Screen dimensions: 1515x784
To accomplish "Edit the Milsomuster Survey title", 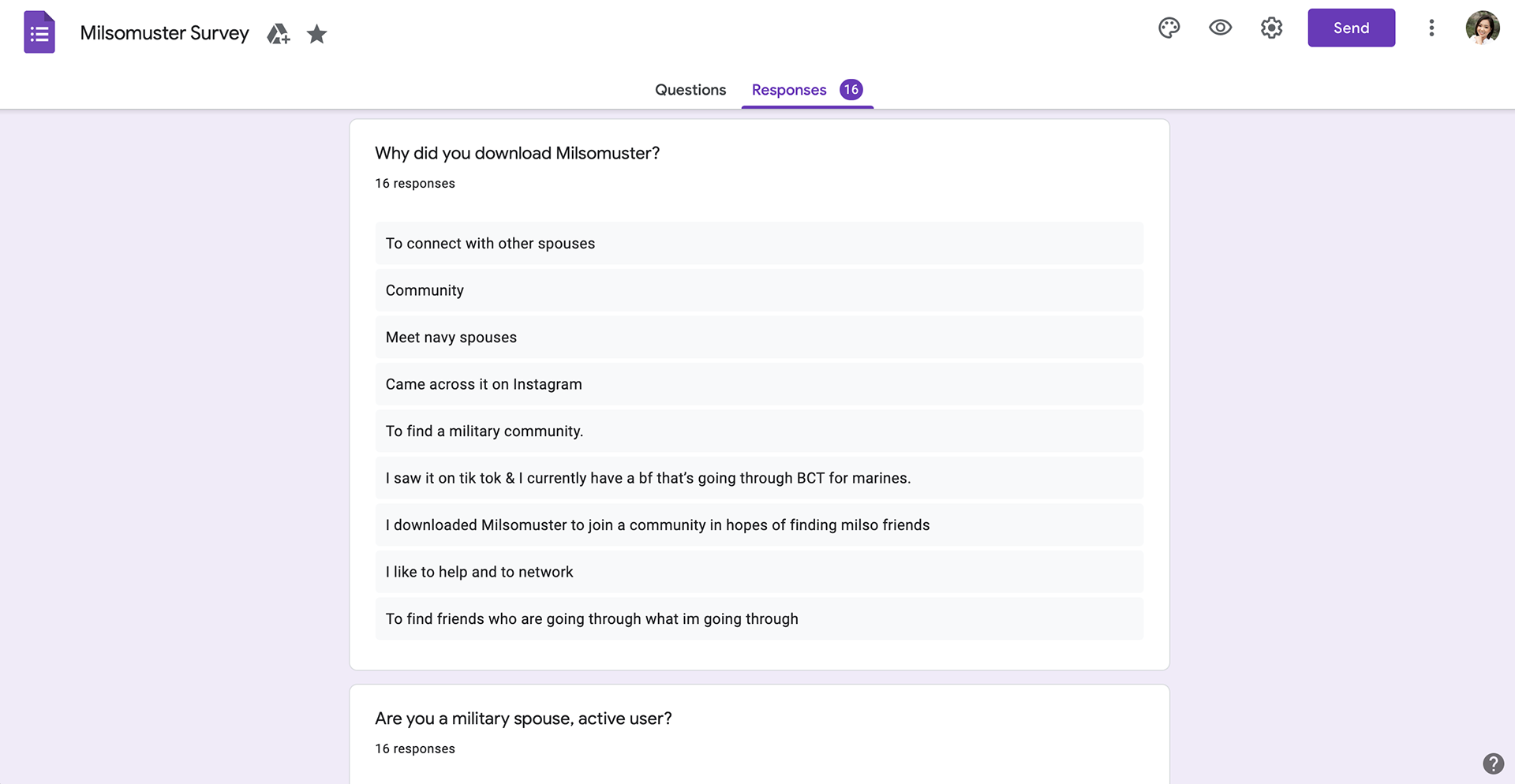I will (x=164, y=33).
